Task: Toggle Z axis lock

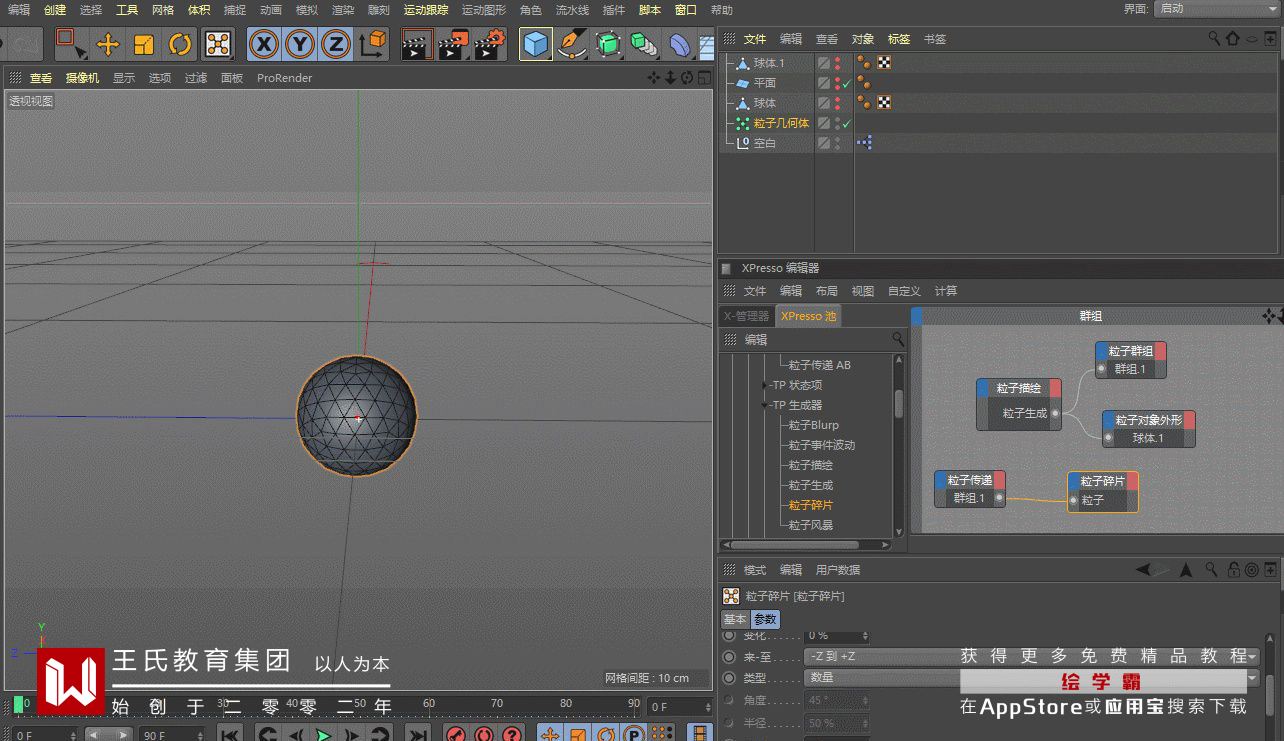Action: [x=336, y=44]
